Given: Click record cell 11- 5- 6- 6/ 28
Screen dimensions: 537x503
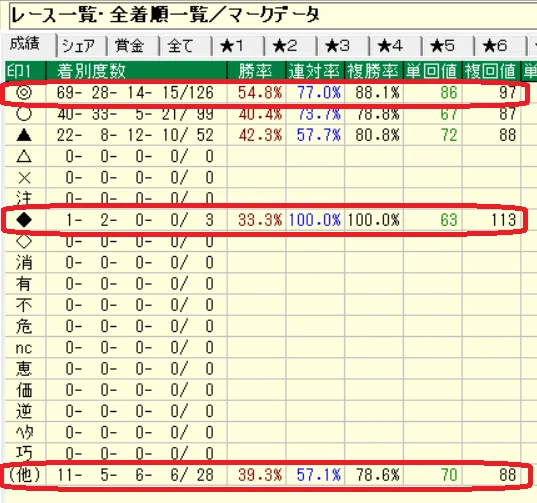Looking at the screenshot, I should pyautogui.click(x=135, y=475).
